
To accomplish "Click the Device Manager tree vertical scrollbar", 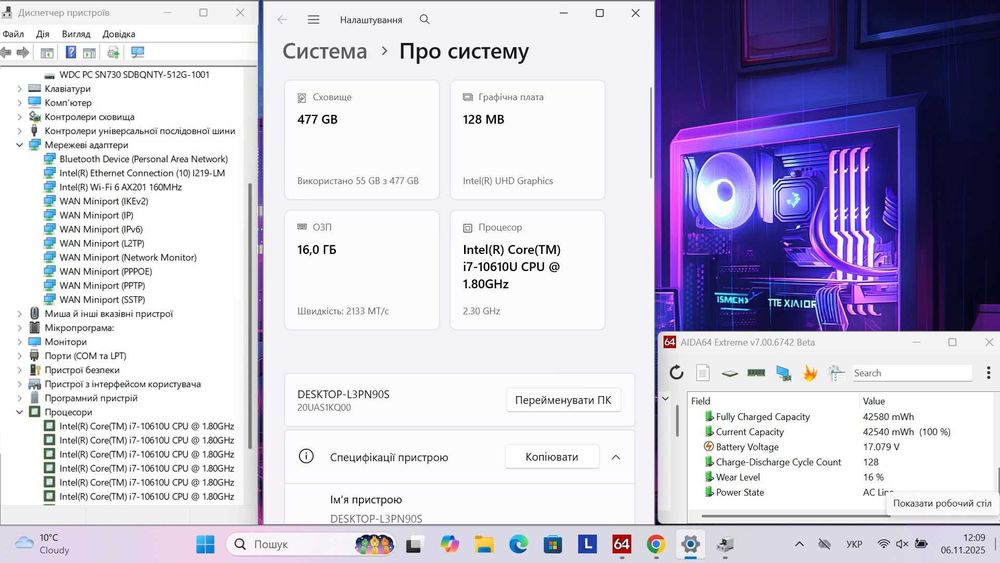I will 250,316.
